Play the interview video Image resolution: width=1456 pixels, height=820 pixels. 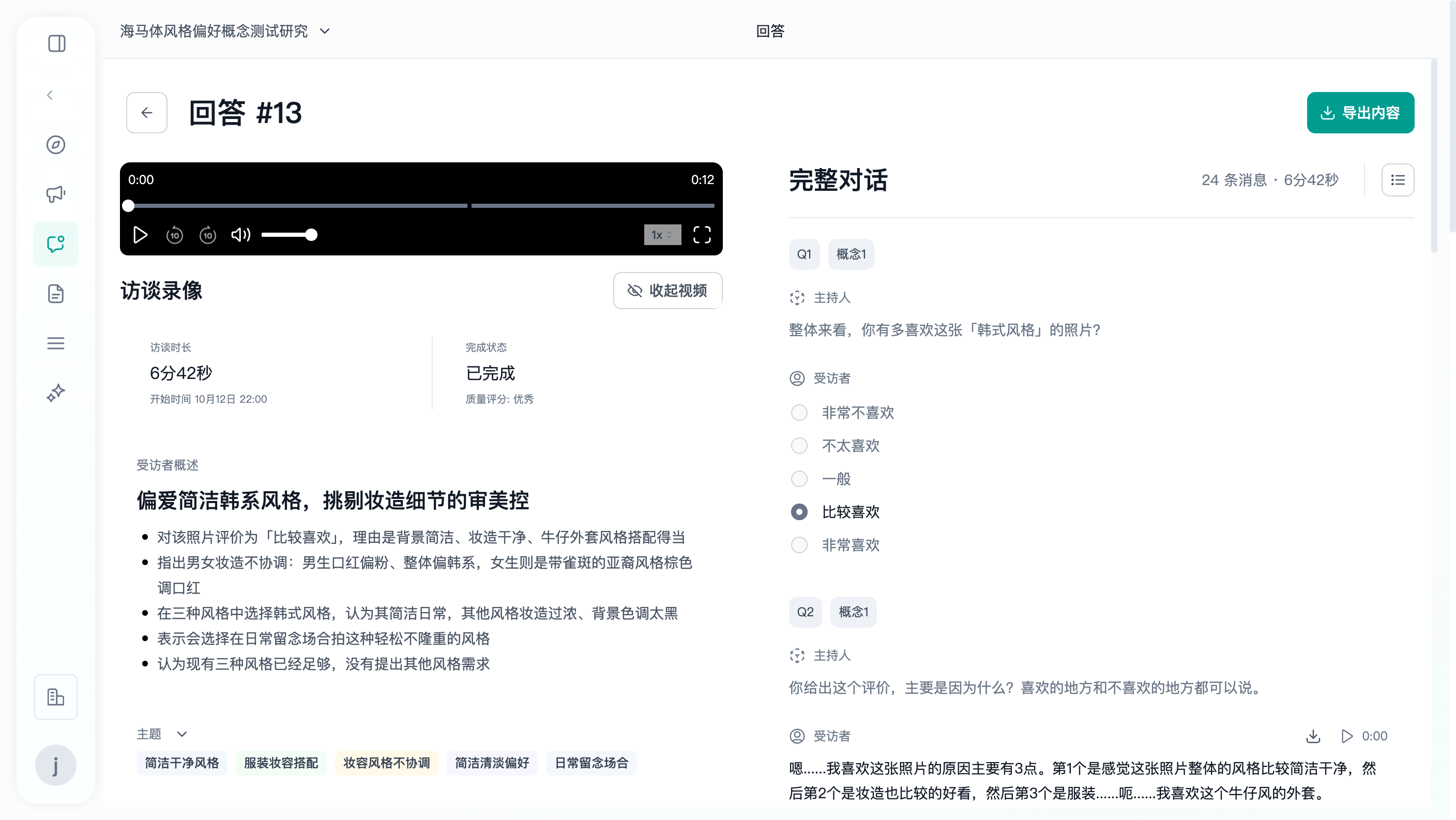click(x=140, y=235)
